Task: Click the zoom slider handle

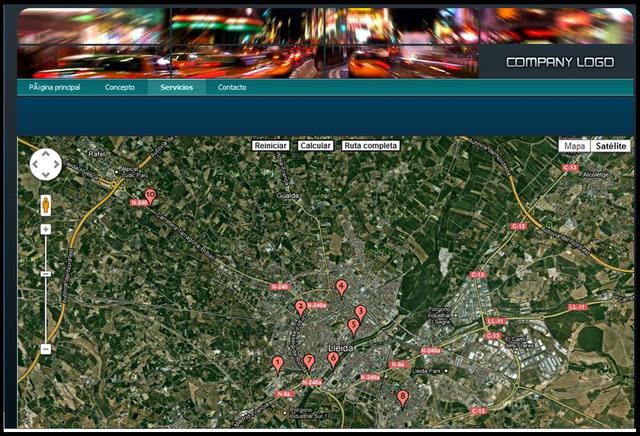Action: [x=46, y=273]
